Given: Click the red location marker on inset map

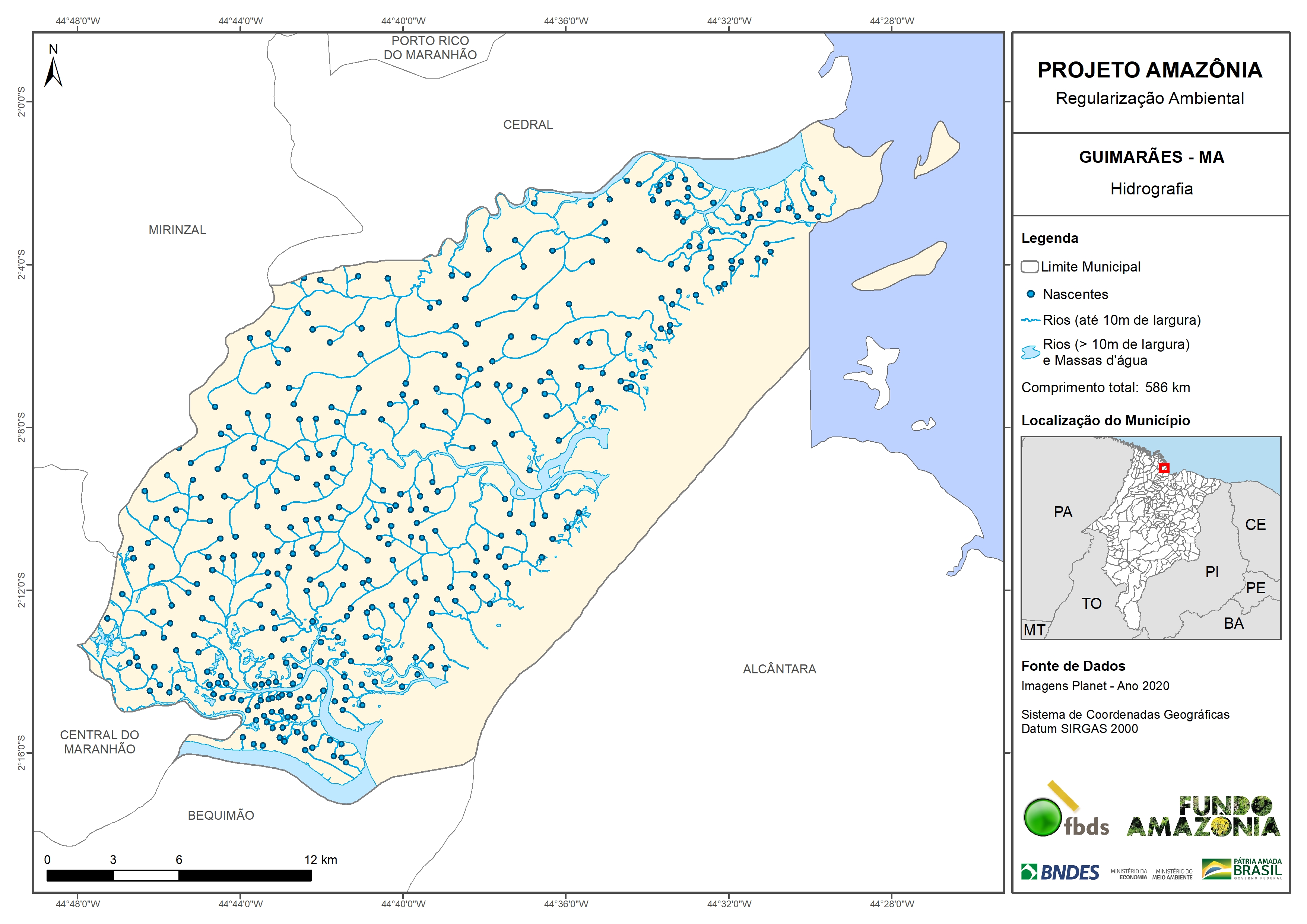Looking at the screenshot, I should coord(1164,468).
